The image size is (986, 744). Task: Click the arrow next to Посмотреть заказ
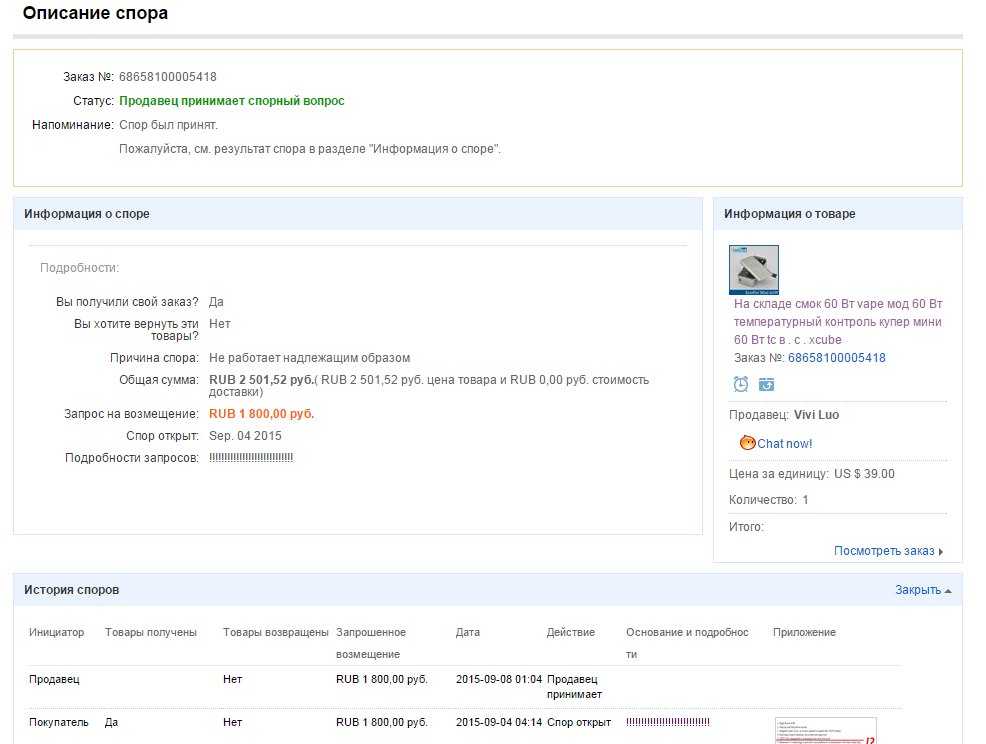[x=941, y=552]
